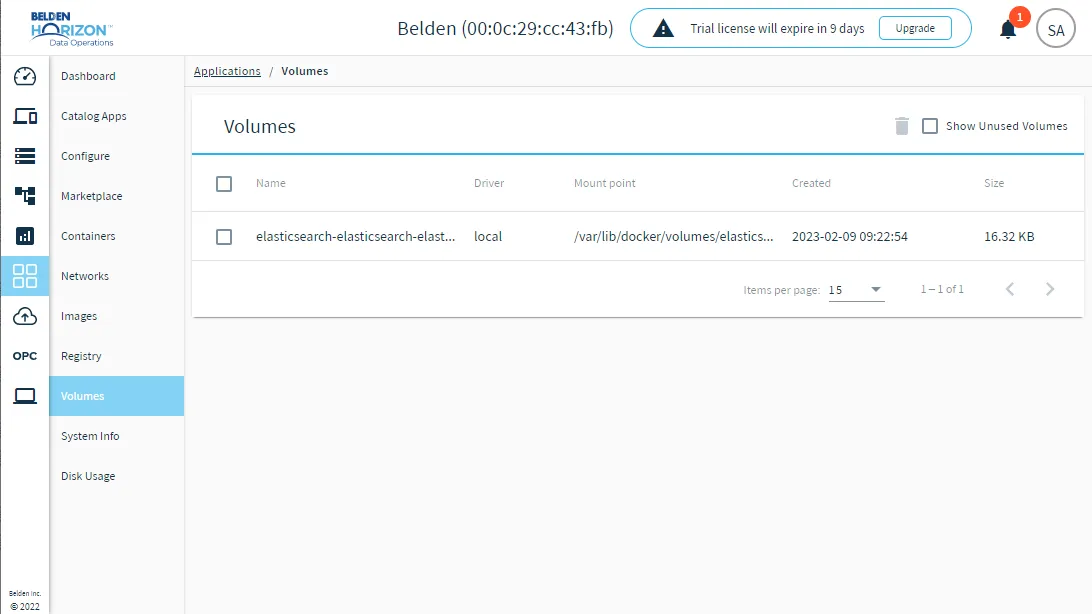Select Configure in the side menu
Image resolution: width=1092 pixels, height=614 pixels.
pos(85,156)
